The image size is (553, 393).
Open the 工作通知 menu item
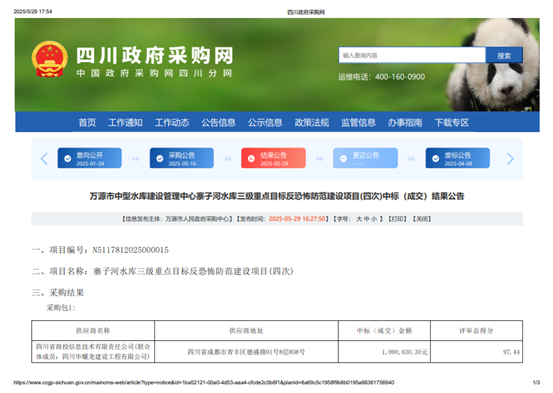click(x=126, y=122)
